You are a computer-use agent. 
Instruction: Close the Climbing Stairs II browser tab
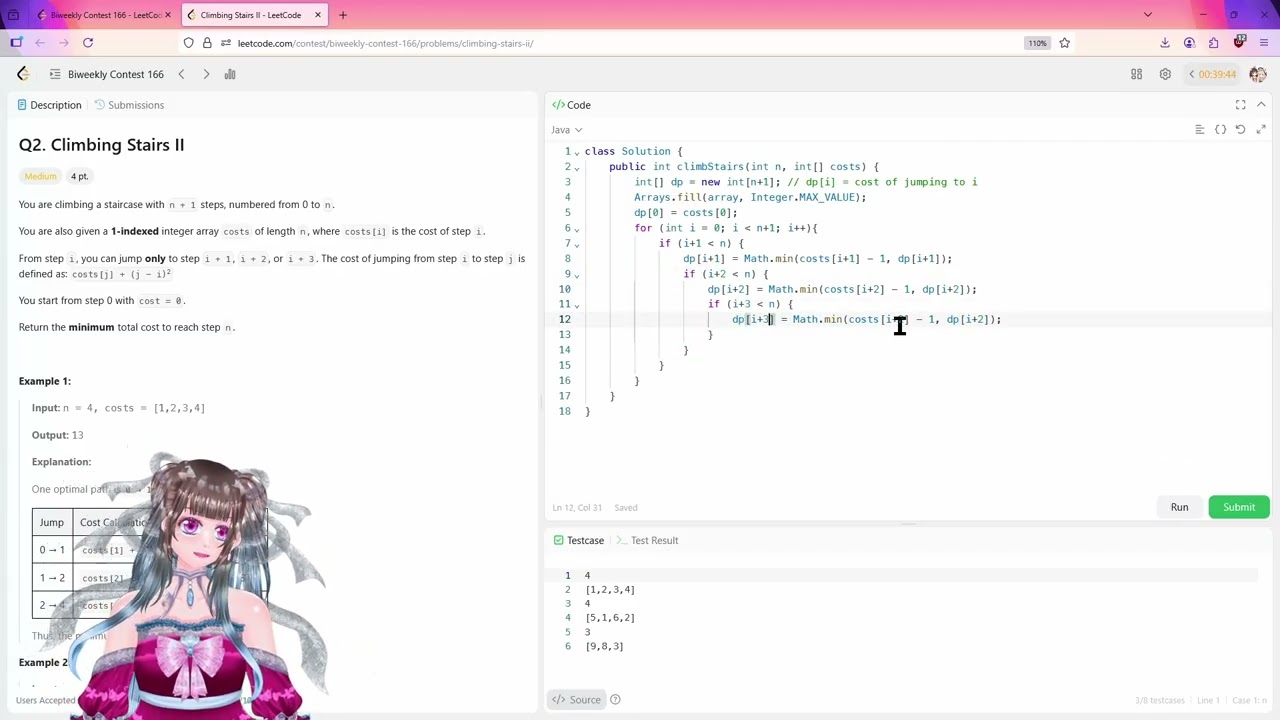point(318,15)
